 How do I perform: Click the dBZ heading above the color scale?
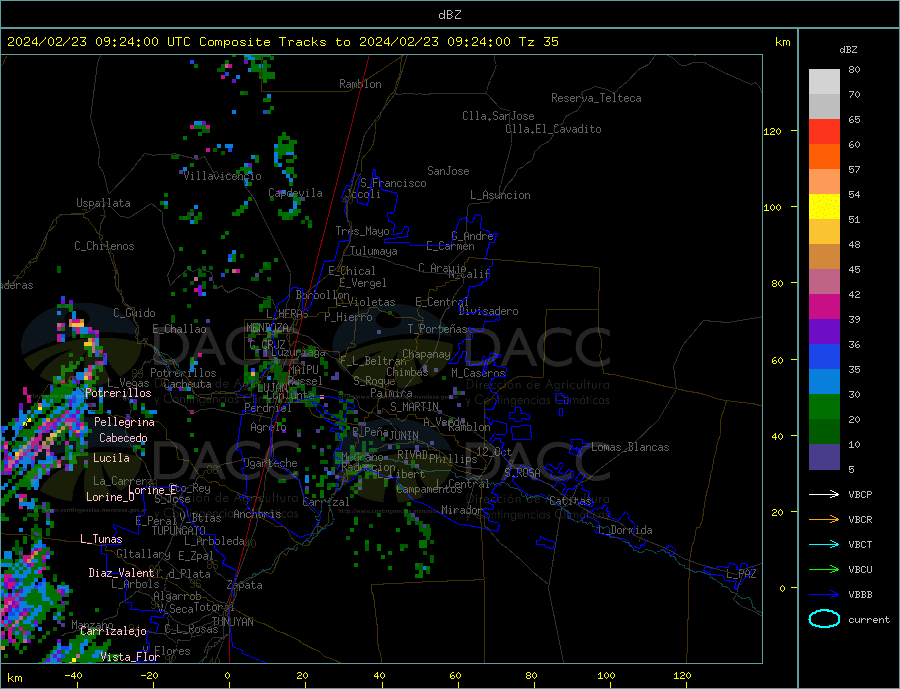tap(848, 50)
